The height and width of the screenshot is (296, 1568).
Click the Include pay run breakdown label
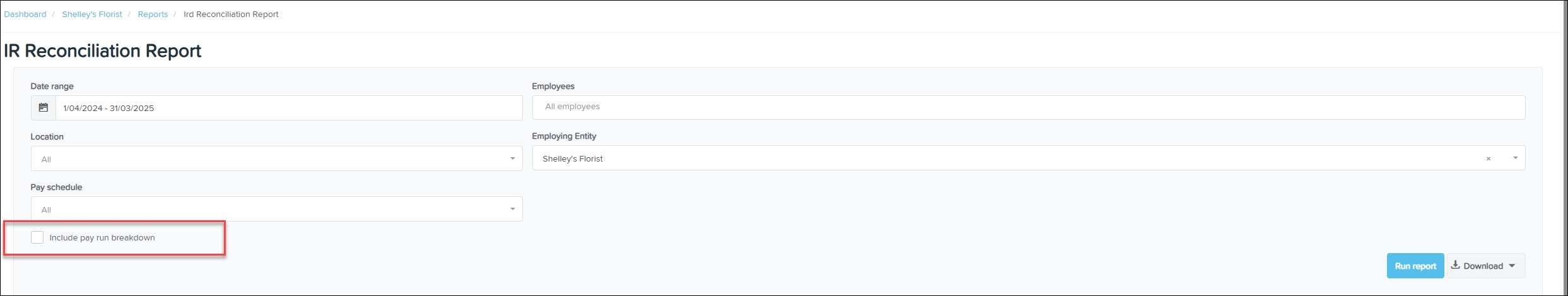[x=102, y=238]
